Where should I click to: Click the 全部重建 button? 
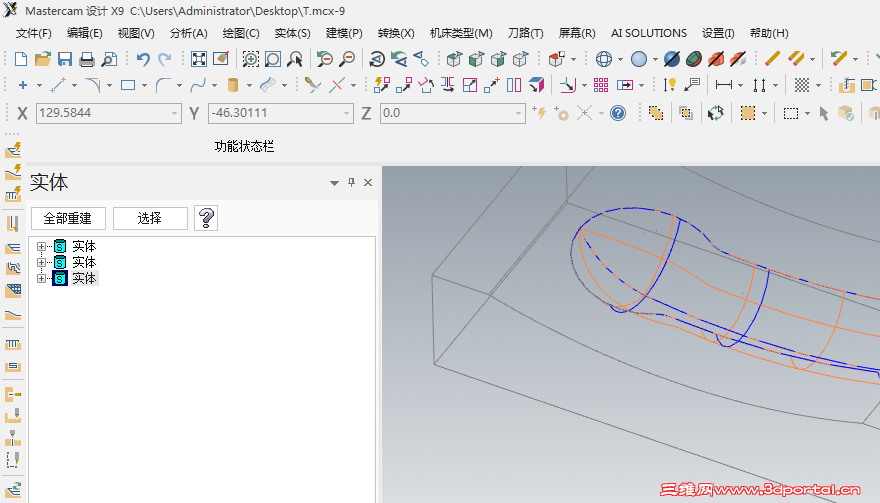point(68,218)
